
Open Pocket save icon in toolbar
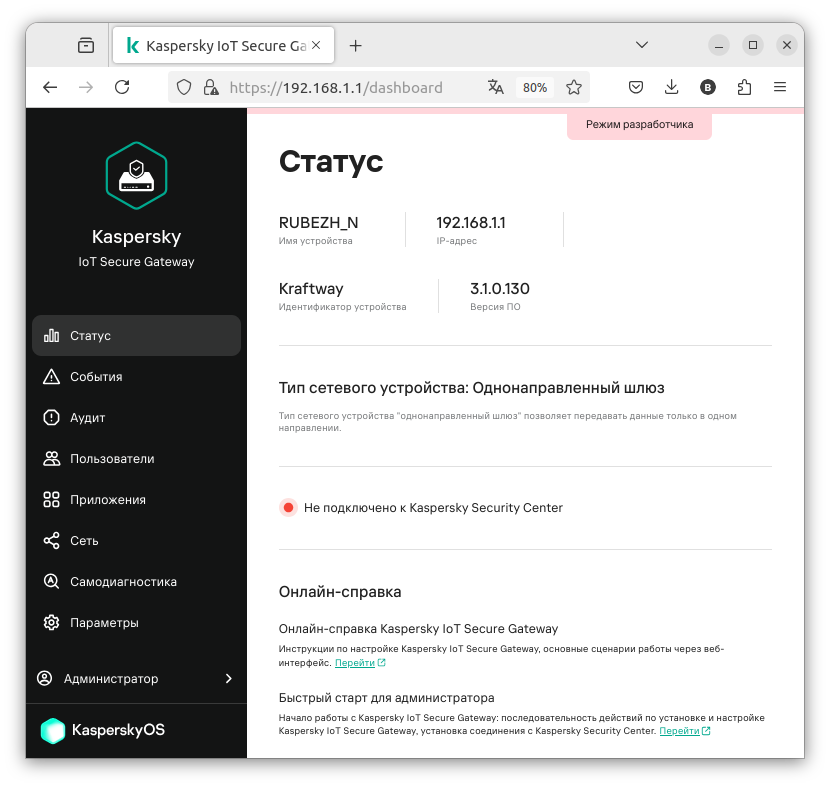tap(636, 87)
